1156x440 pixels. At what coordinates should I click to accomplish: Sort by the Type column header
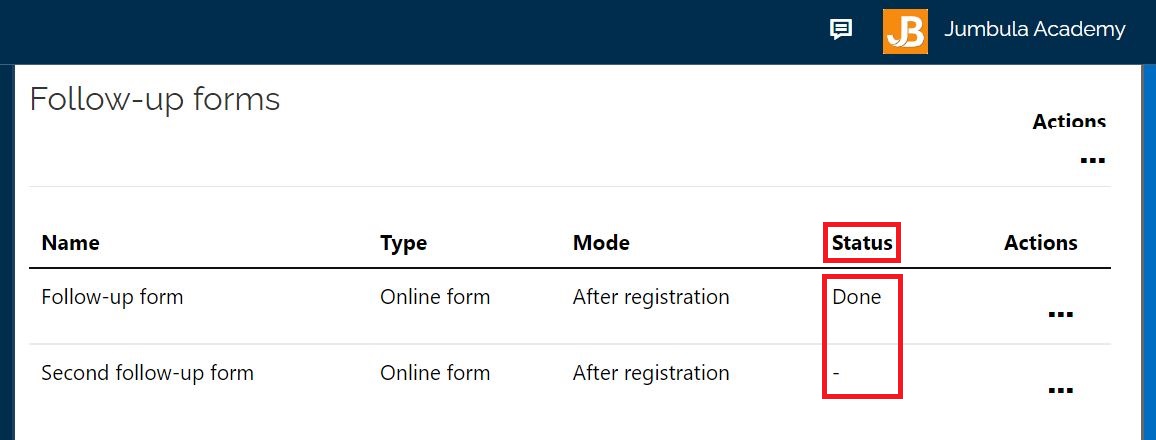tap(403, 243)
